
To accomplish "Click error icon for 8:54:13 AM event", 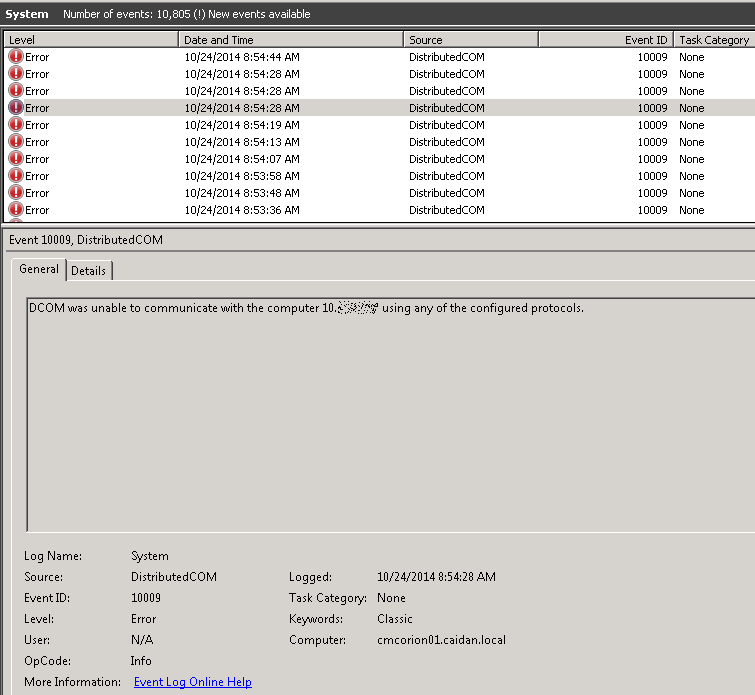I will [x=16, y=142].
